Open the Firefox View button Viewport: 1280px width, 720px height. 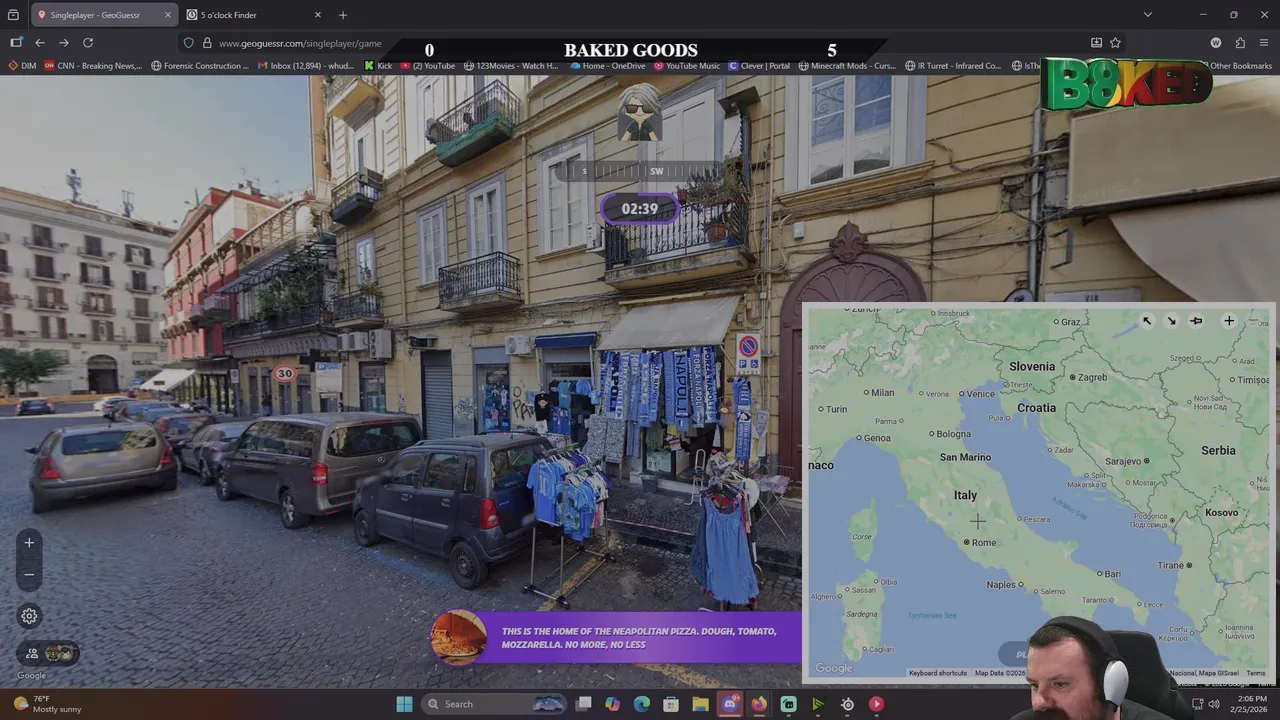pos(13,15)
